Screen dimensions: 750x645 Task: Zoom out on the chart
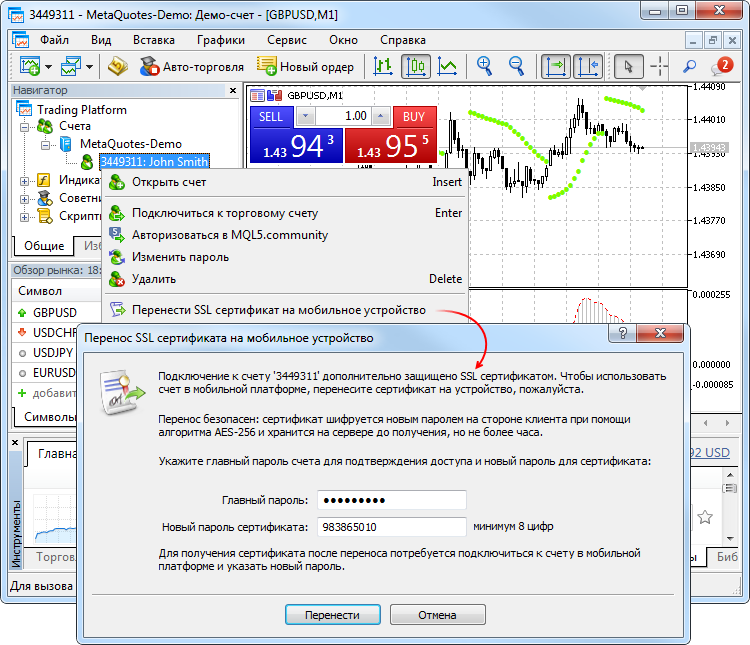[516, 66]
